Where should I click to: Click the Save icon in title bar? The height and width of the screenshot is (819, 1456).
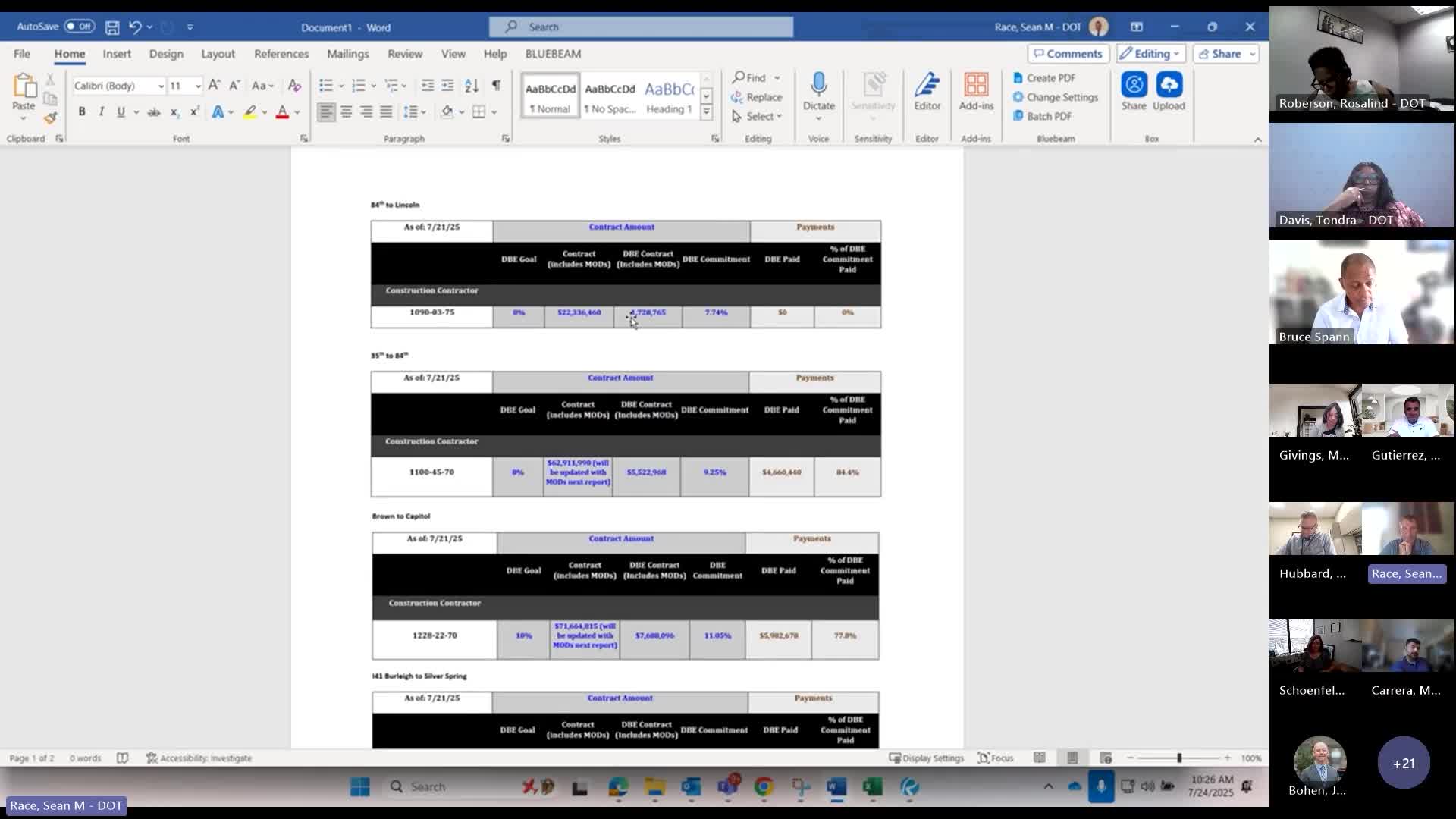[x=112, y=27]
